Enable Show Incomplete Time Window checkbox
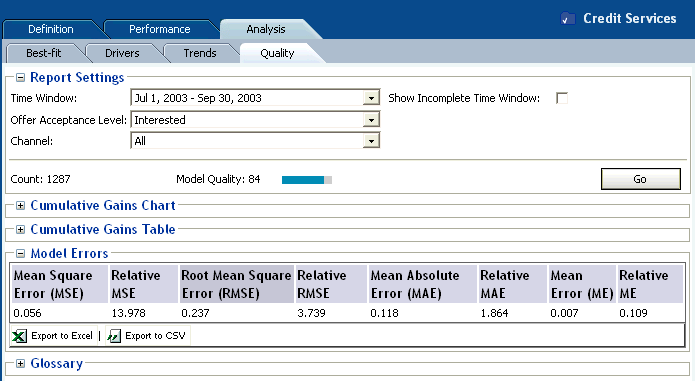The width and height of the screenshot is (695, 381). (562, 98)
